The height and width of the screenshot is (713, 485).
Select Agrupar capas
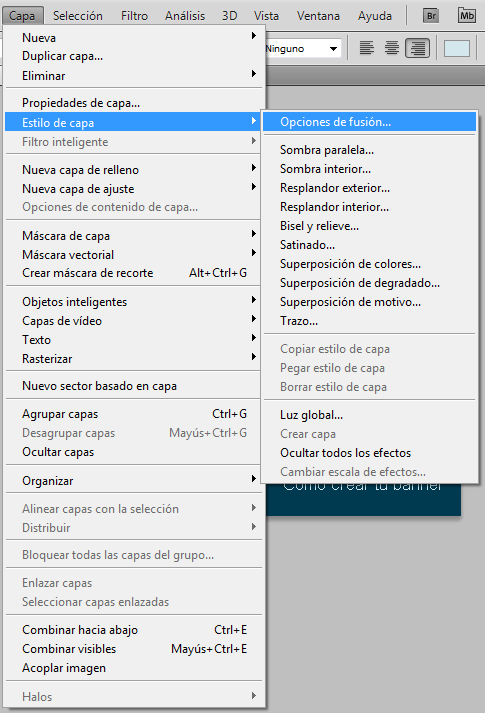pyautogui.click(x=134, y=414)
